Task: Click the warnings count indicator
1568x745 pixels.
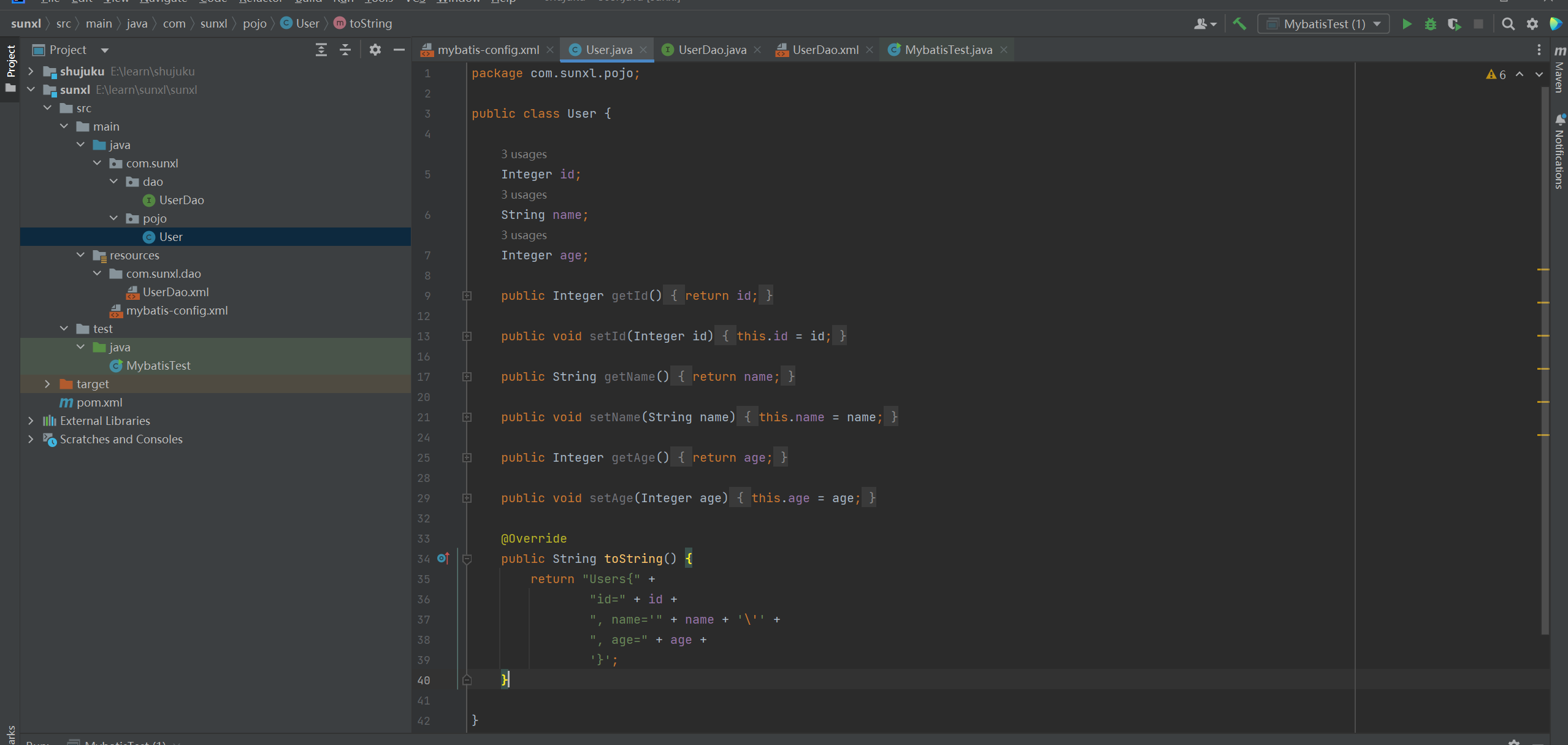Action: pyautogui.click(x=1496, y=74)
